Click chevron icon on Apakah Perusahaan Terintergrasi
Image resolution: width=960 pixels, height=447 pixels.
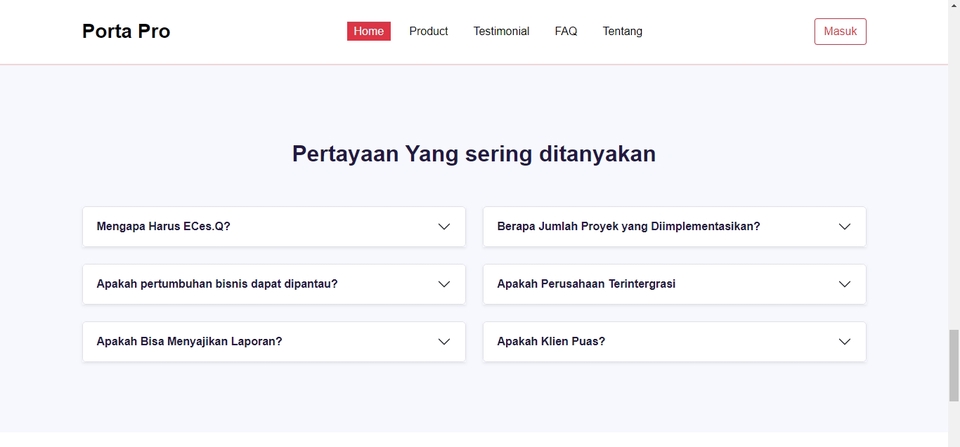click(844, 284)
